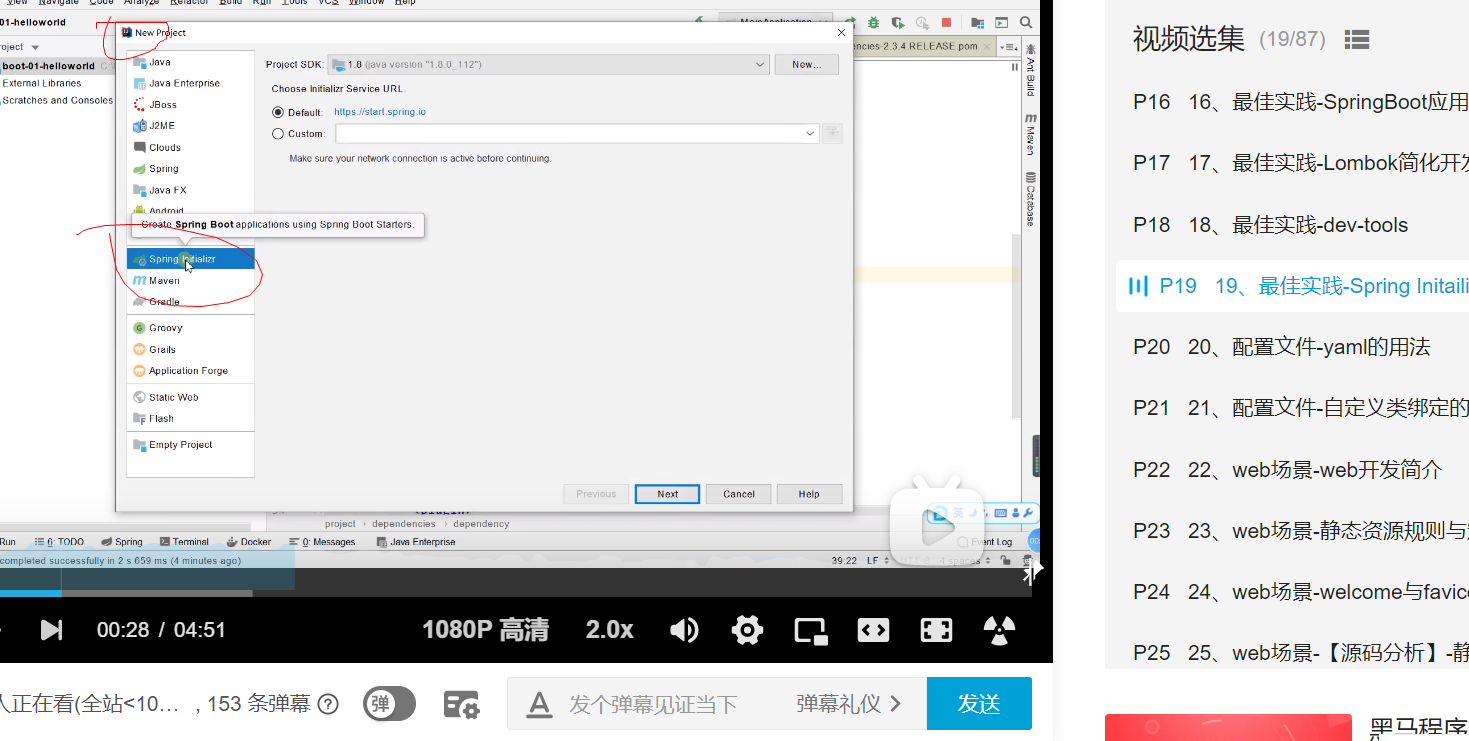Open IDE Search Everywhere magnifier
1469x741 pixels.
point(1026,22)
